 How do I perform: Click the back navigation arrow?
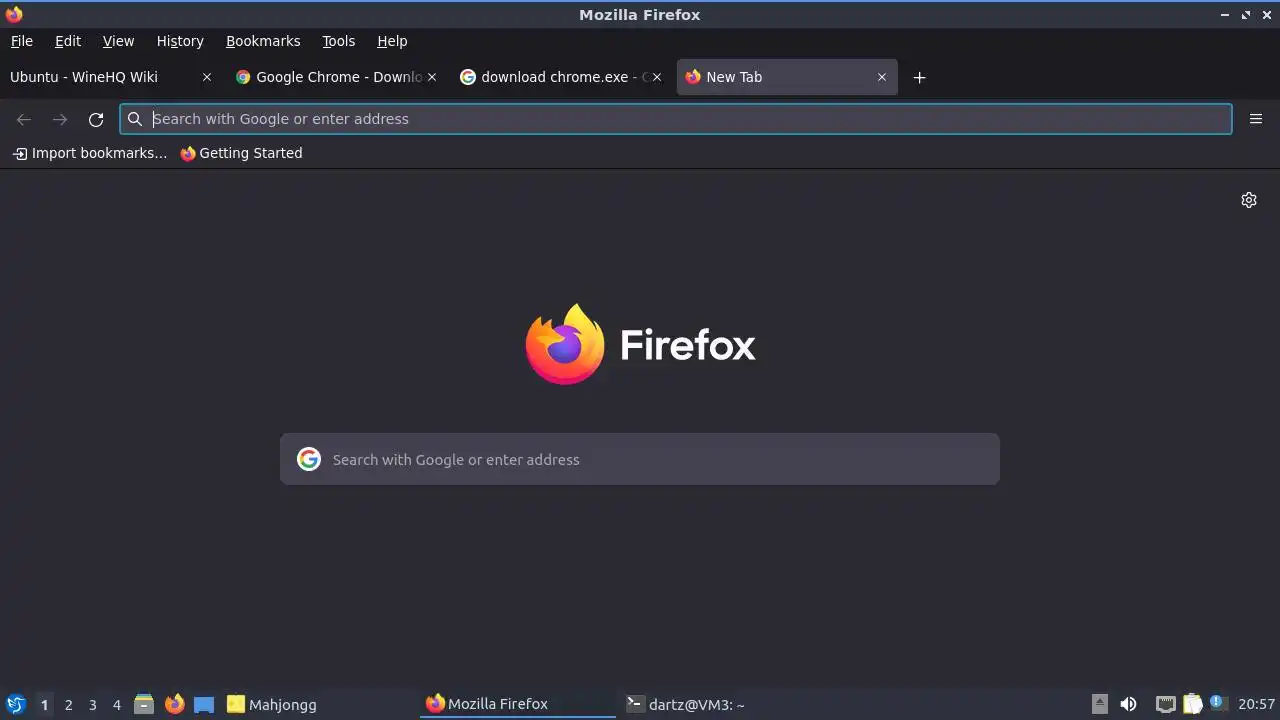(24, 119)
